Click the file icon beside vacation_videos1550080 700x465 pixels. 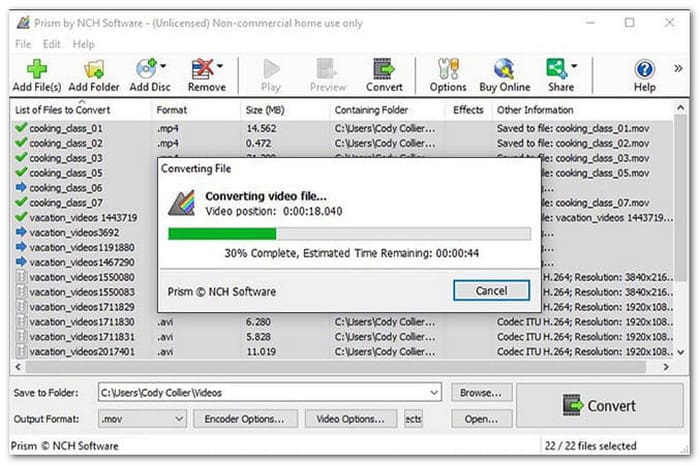tap(21, 277)
